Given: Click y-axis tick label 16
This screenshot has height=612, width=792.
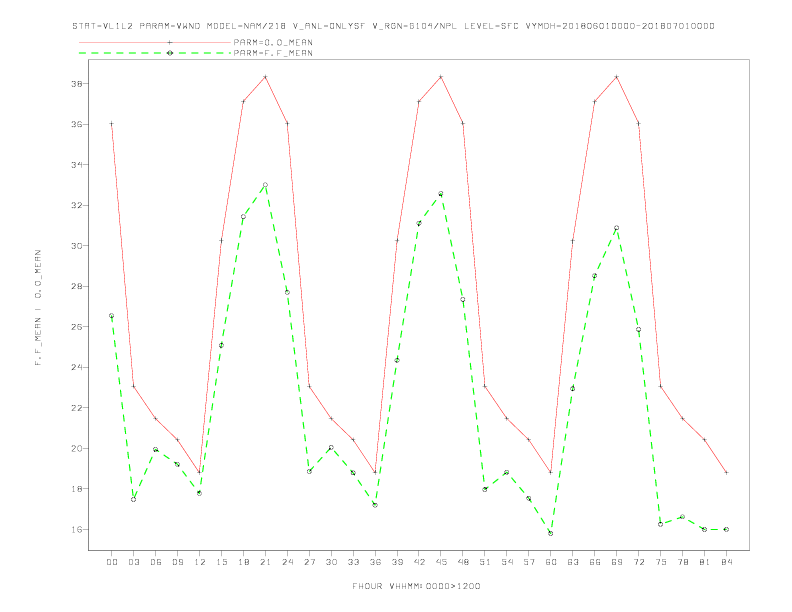Looking at the screenshot, I should tap(76, 529).
